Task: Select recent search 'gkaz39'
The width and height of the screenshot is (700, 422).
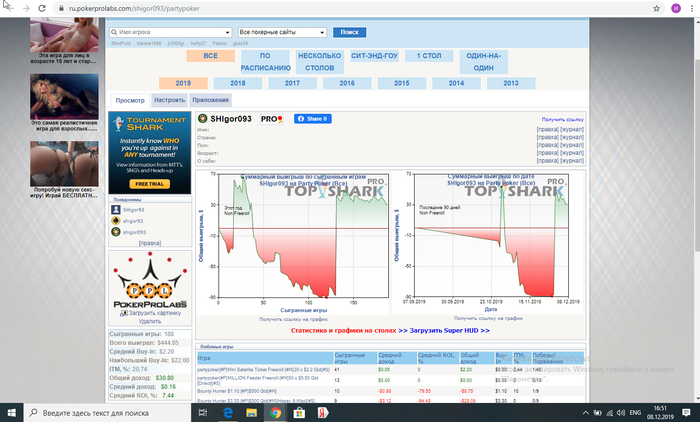Action: tap(240, 43)
